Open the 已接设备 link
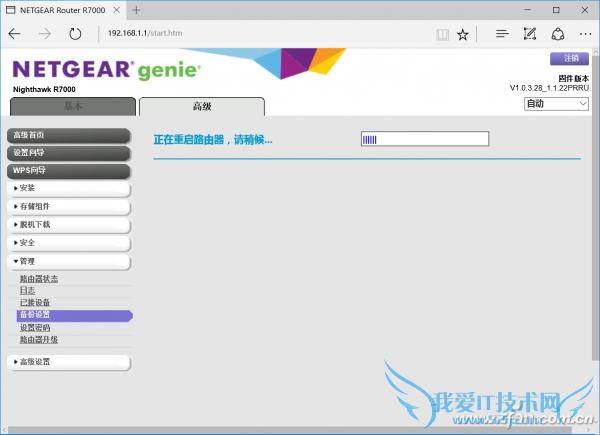The width and height of the screenshot is (600, 435). click(x=35, y=303)
